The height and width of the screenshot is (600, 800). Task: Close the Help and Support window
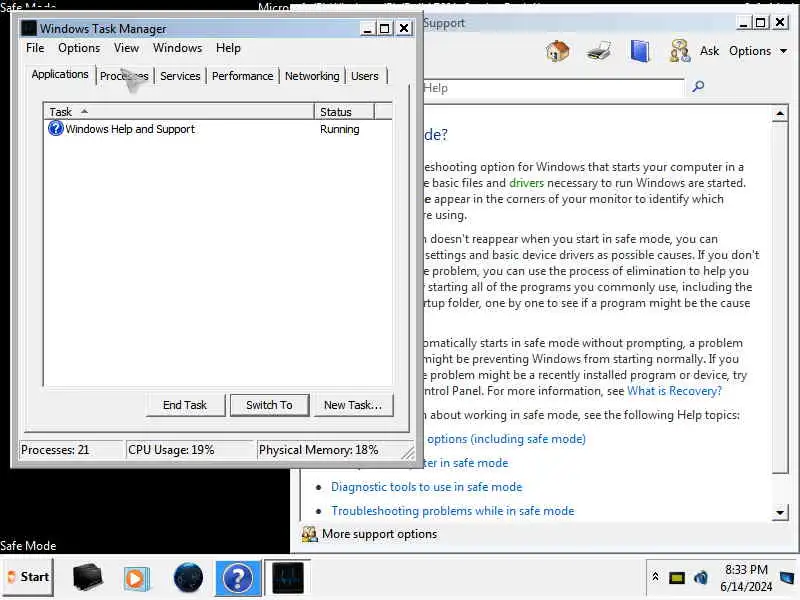tap(780, 22)
